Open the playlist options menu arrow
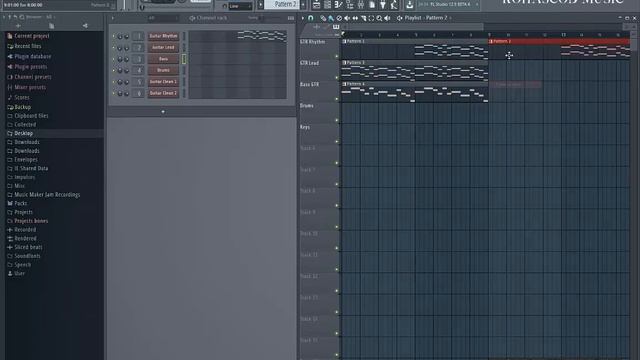Screen dimensions: 640x360 [x=303, y=18]
